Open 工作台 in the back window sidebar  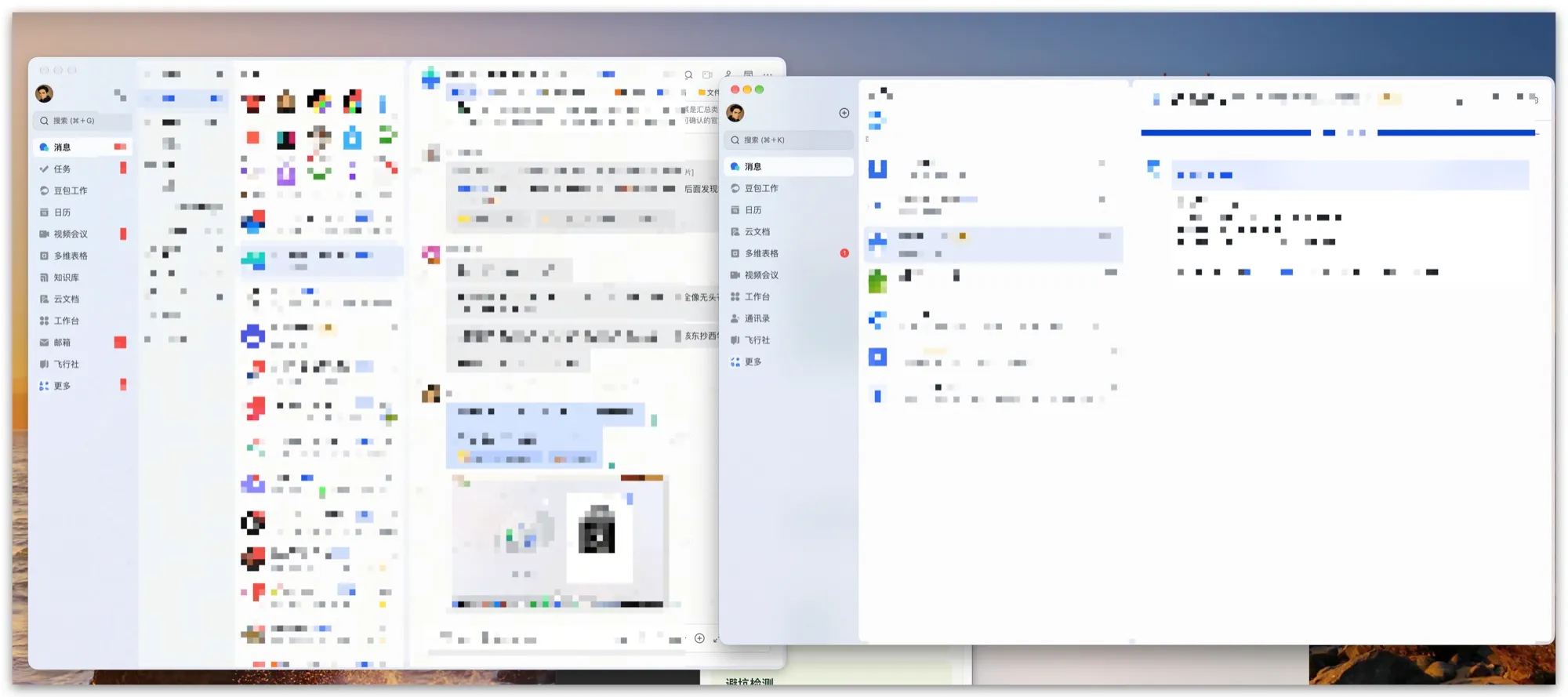pyautogui.click(x=82, y=321)
